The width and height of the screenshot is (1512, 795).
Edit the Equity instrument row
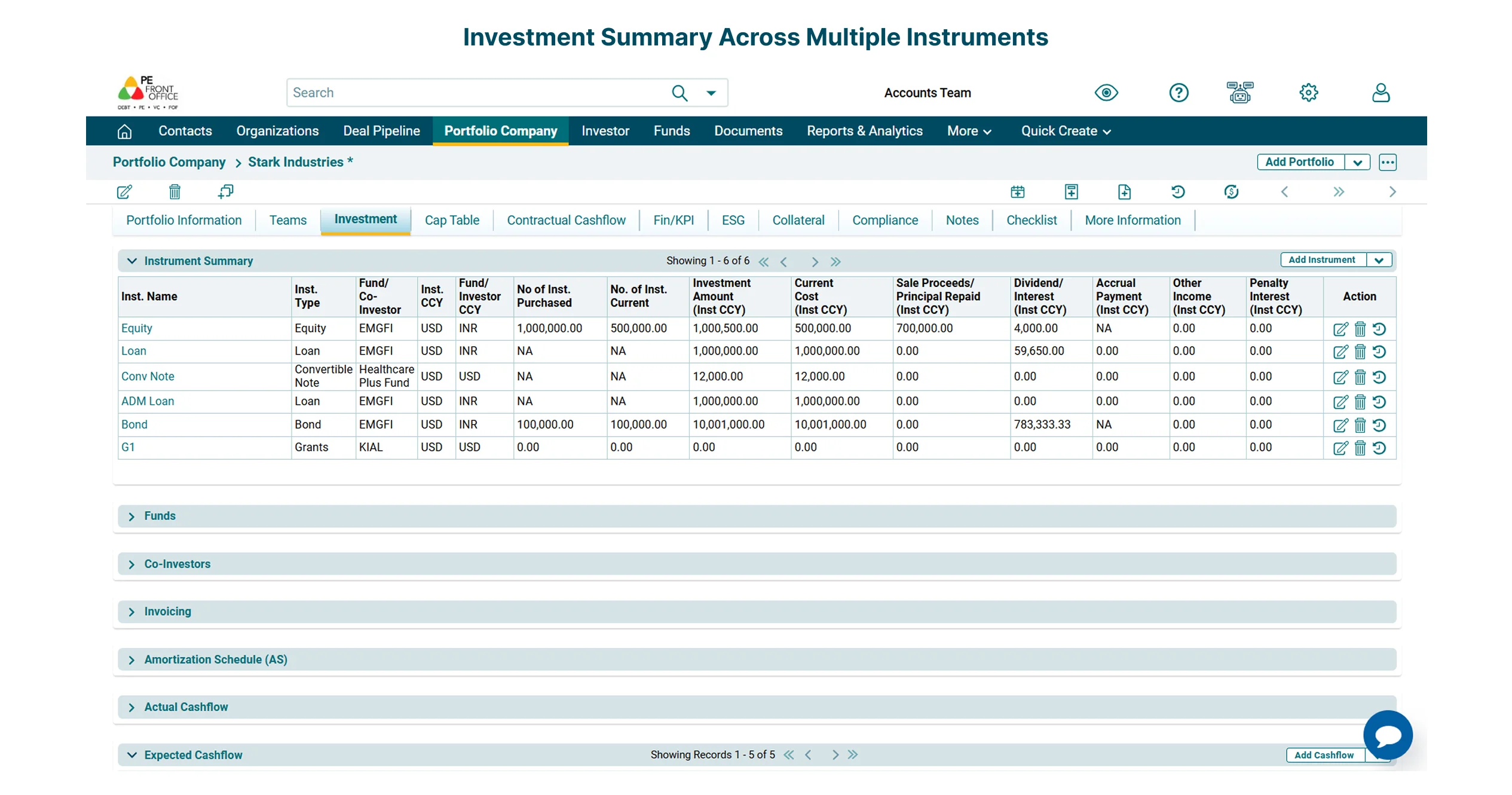point(1340,329)
